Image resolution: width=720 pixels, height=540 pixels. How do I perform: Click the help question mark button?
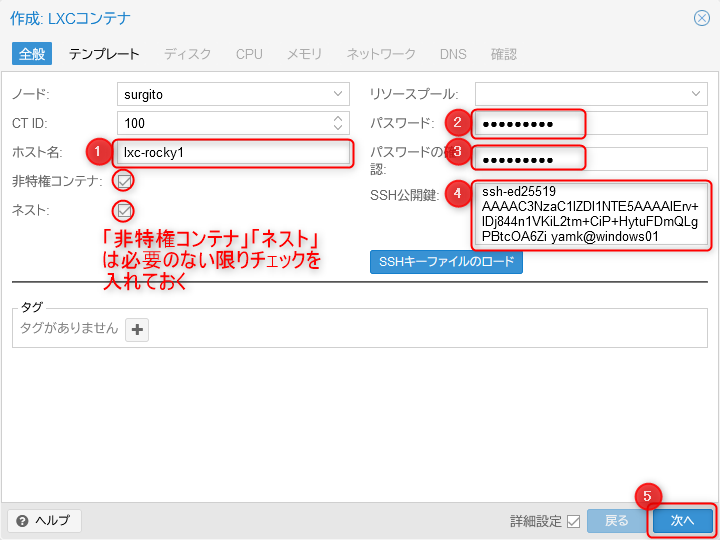[44, 521]
